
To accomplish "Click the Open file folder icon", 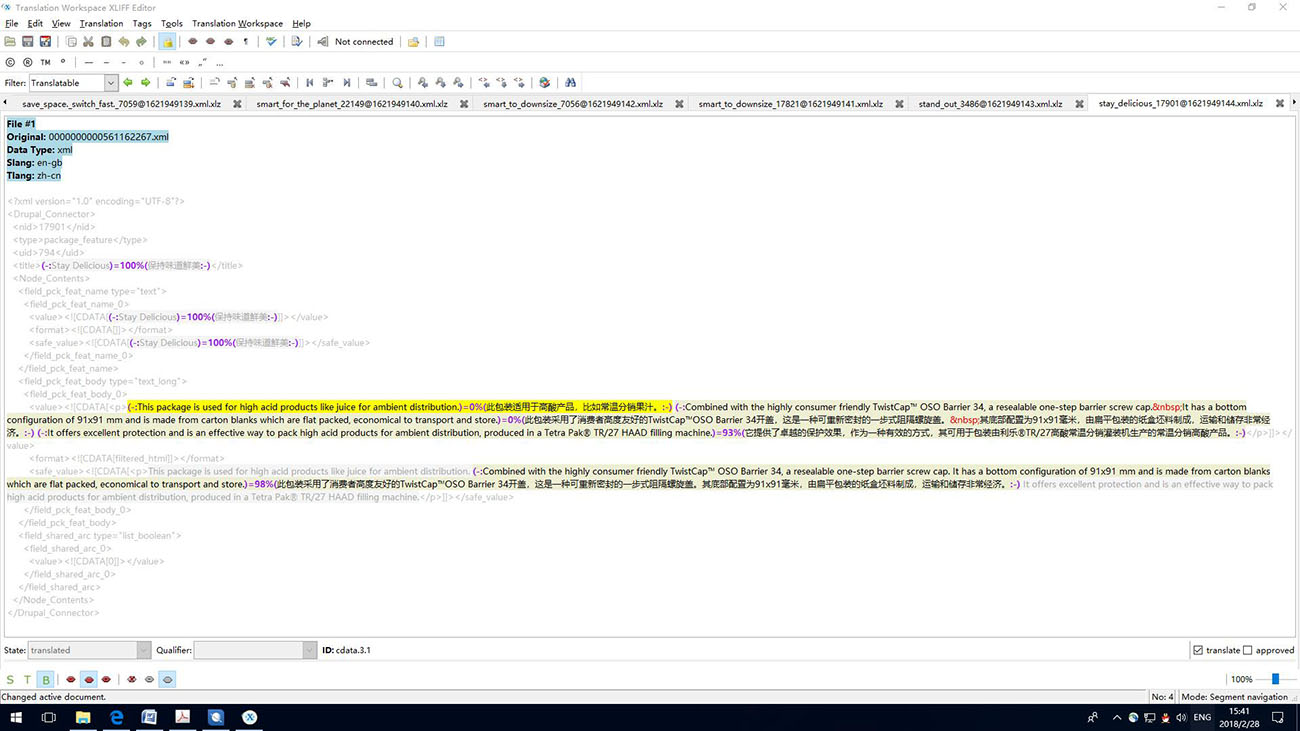I will pos(10,42).
